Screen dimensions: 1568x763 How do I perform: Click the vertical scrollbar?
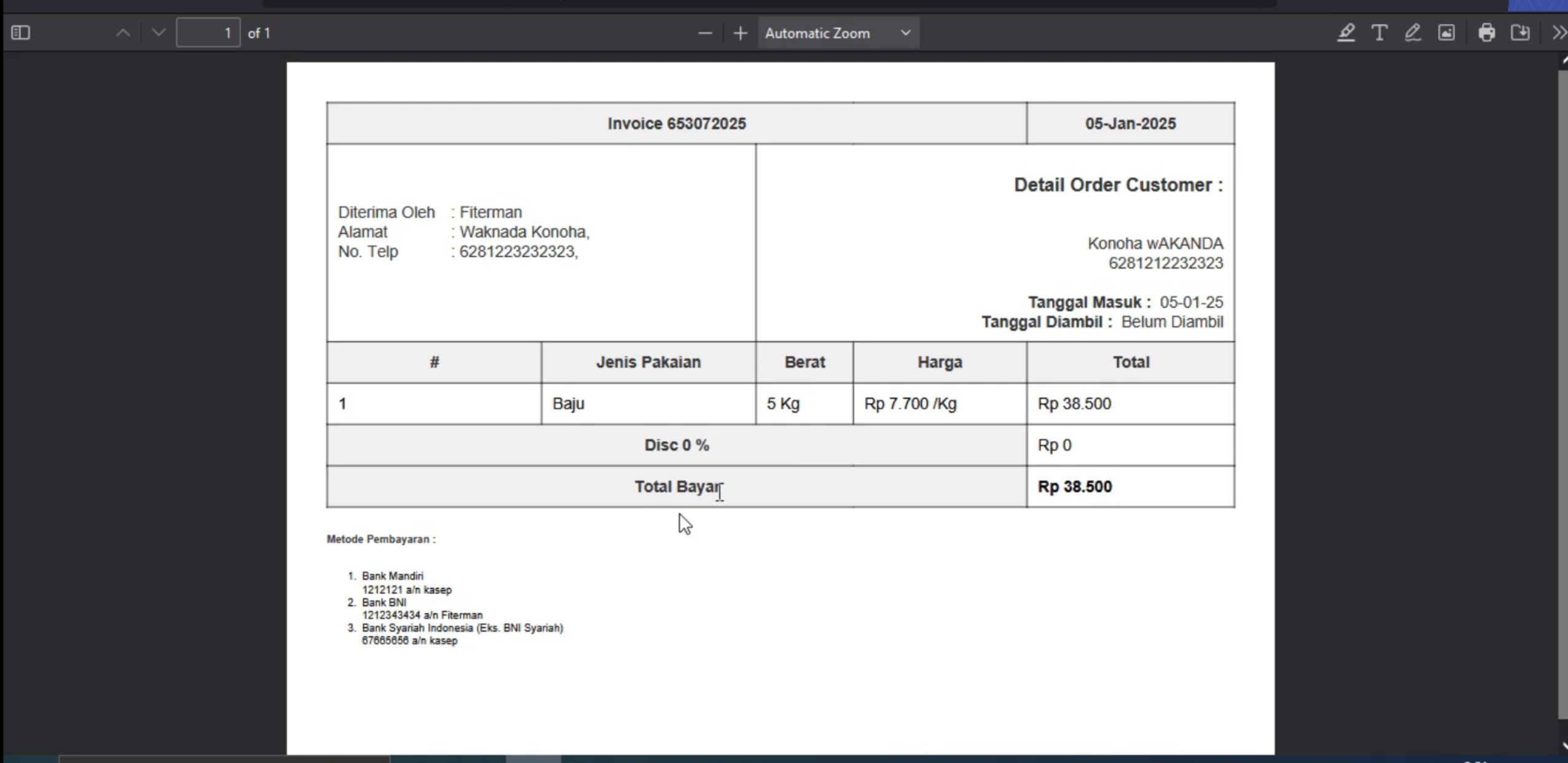[1562, 394]
